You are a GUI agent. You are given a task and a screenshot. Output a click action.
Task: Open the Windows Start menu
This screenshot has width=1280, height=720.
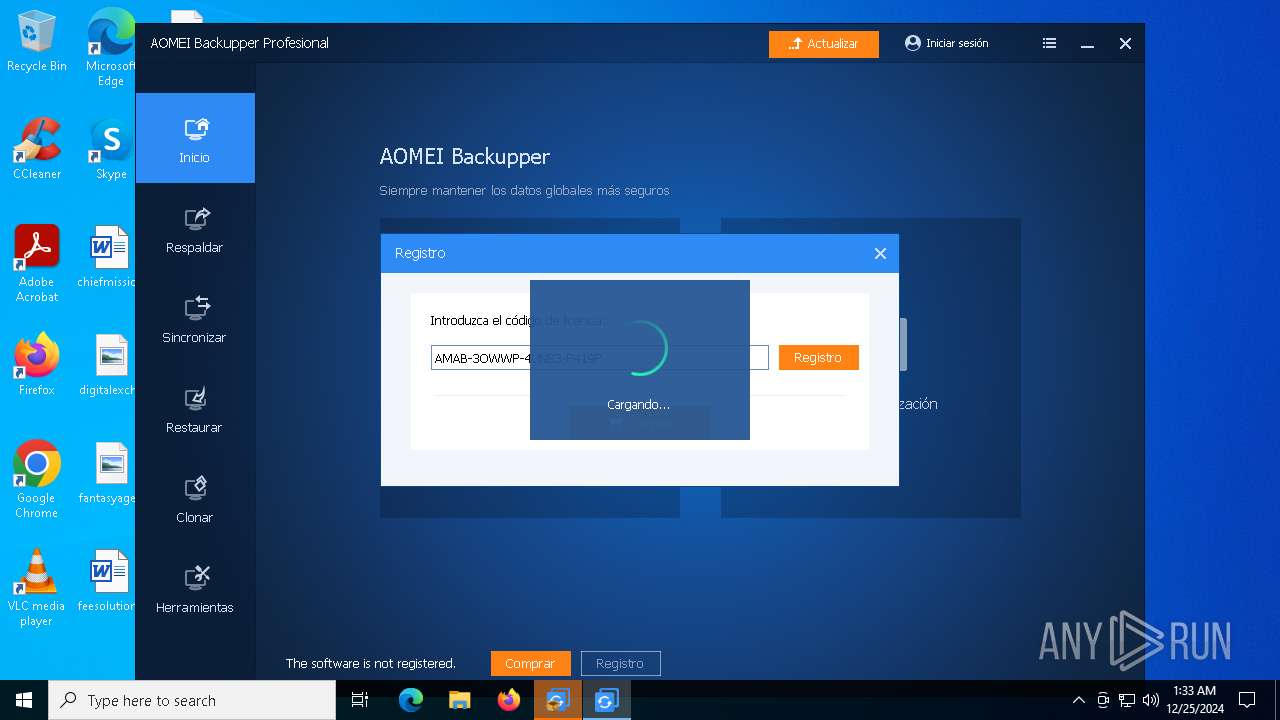pyautogui.click(x=24, y=700)
